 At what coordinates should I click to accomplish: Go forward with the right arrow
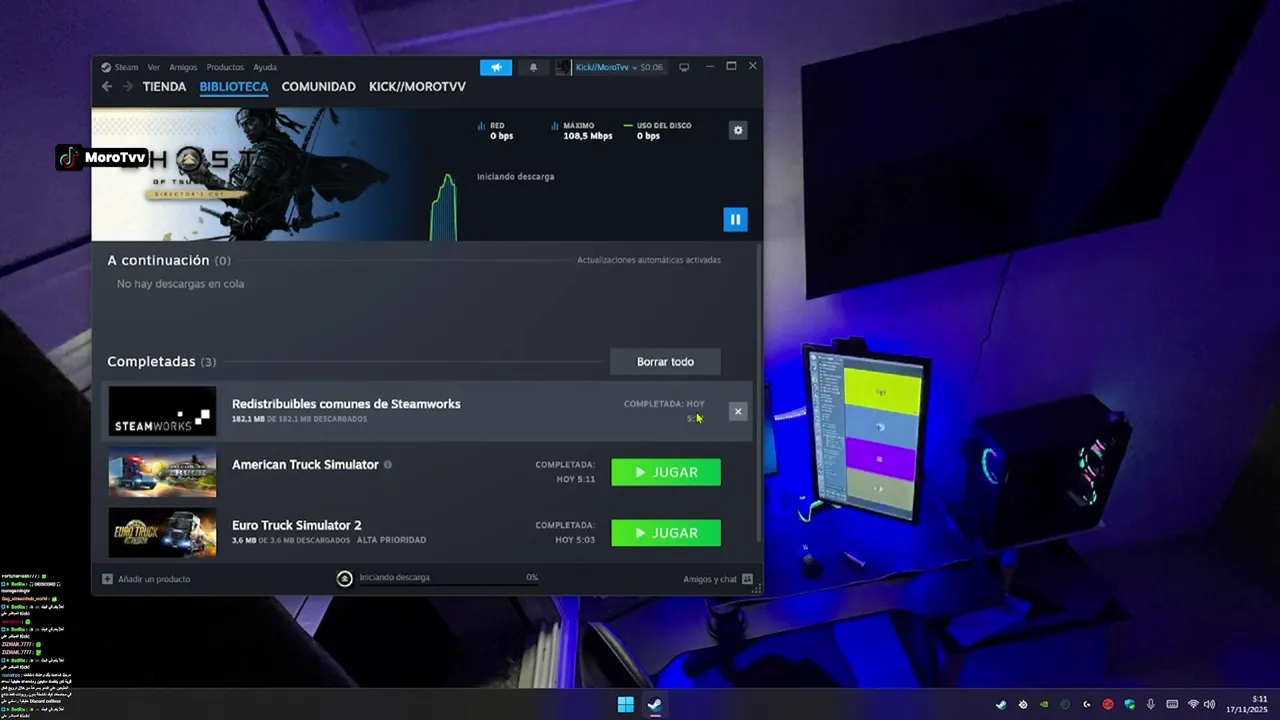128,87
